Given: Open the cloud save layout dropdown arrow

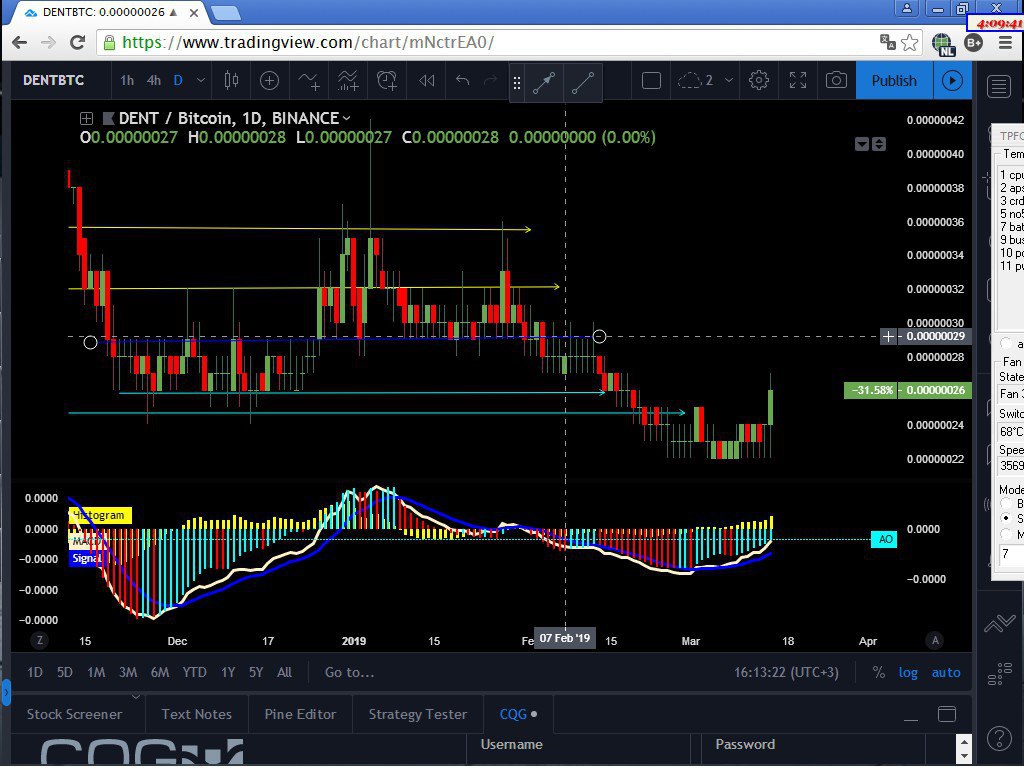Looking at the screenshot, I should (x=729, y=80).
